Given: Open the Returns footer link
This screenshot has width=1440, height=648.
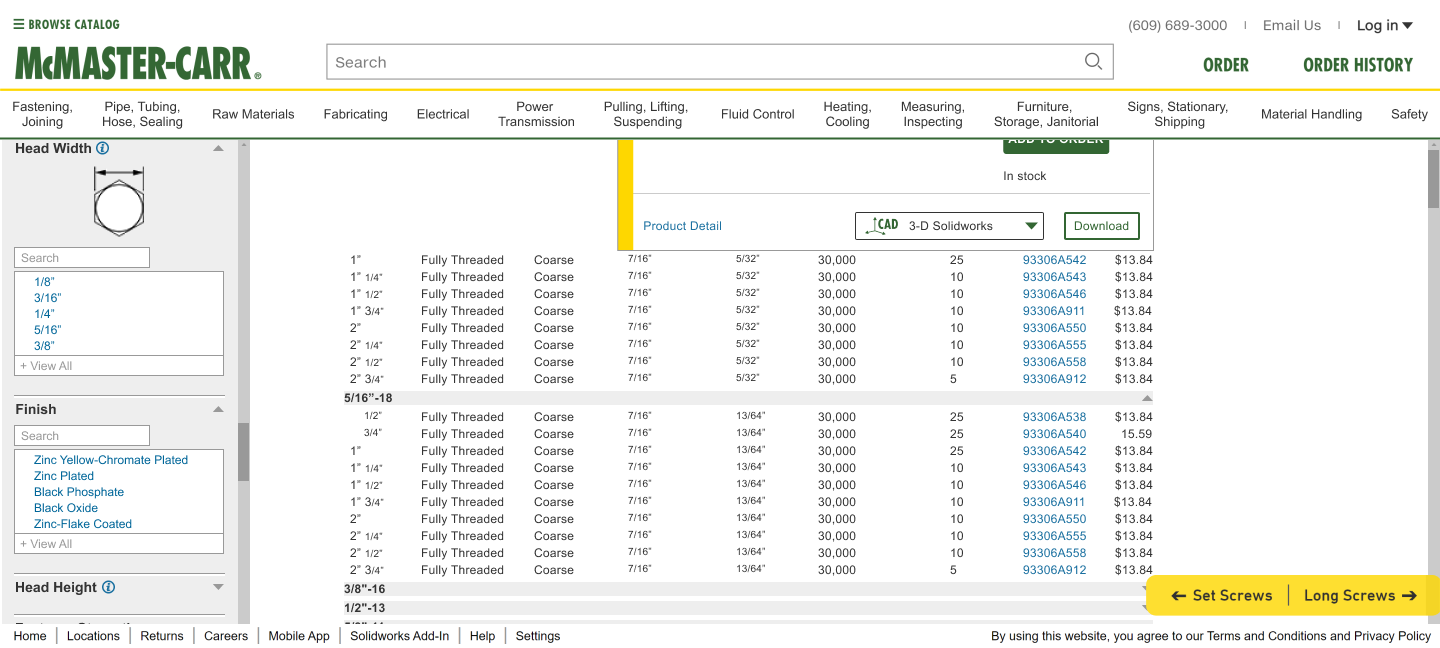Looking at the screenshot, I should [162, 636].
